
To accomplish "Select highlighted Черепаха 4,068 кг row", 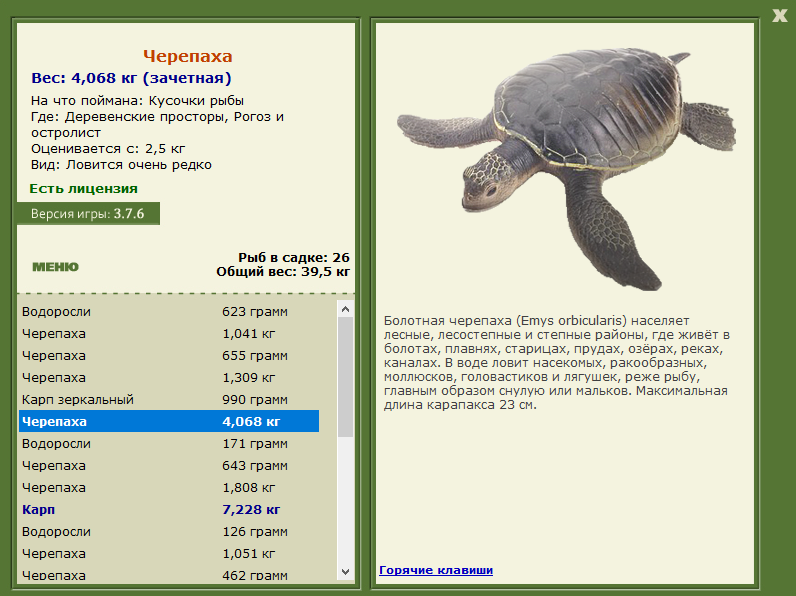I will click(169, 421).
